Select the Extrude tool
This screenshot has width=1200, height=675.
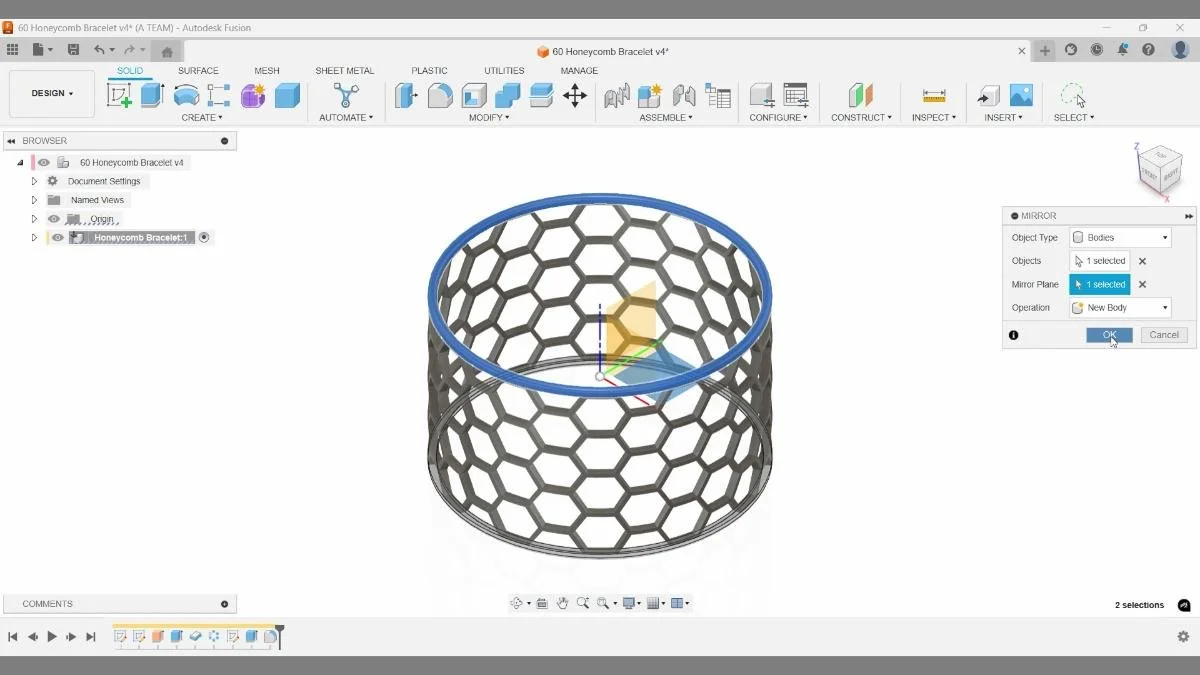[152, 95]
